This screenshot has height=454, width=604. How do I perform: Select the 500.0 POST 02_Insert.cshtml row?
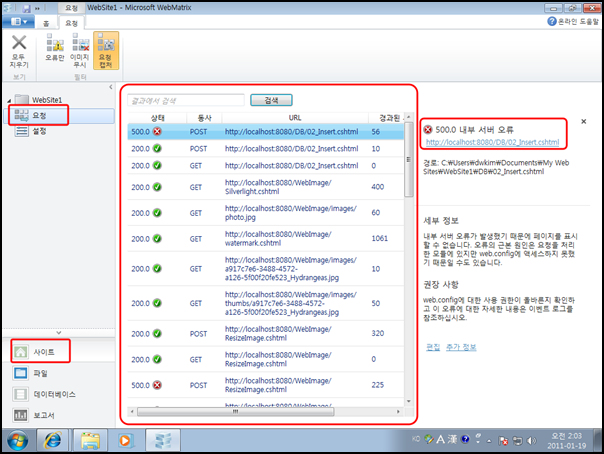click(x=266, y=132)
